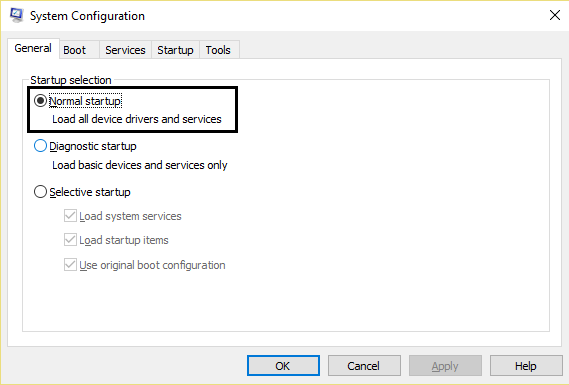The image size is (569, 385).
Task: Click the Apply button
Action: click(445, 366)
